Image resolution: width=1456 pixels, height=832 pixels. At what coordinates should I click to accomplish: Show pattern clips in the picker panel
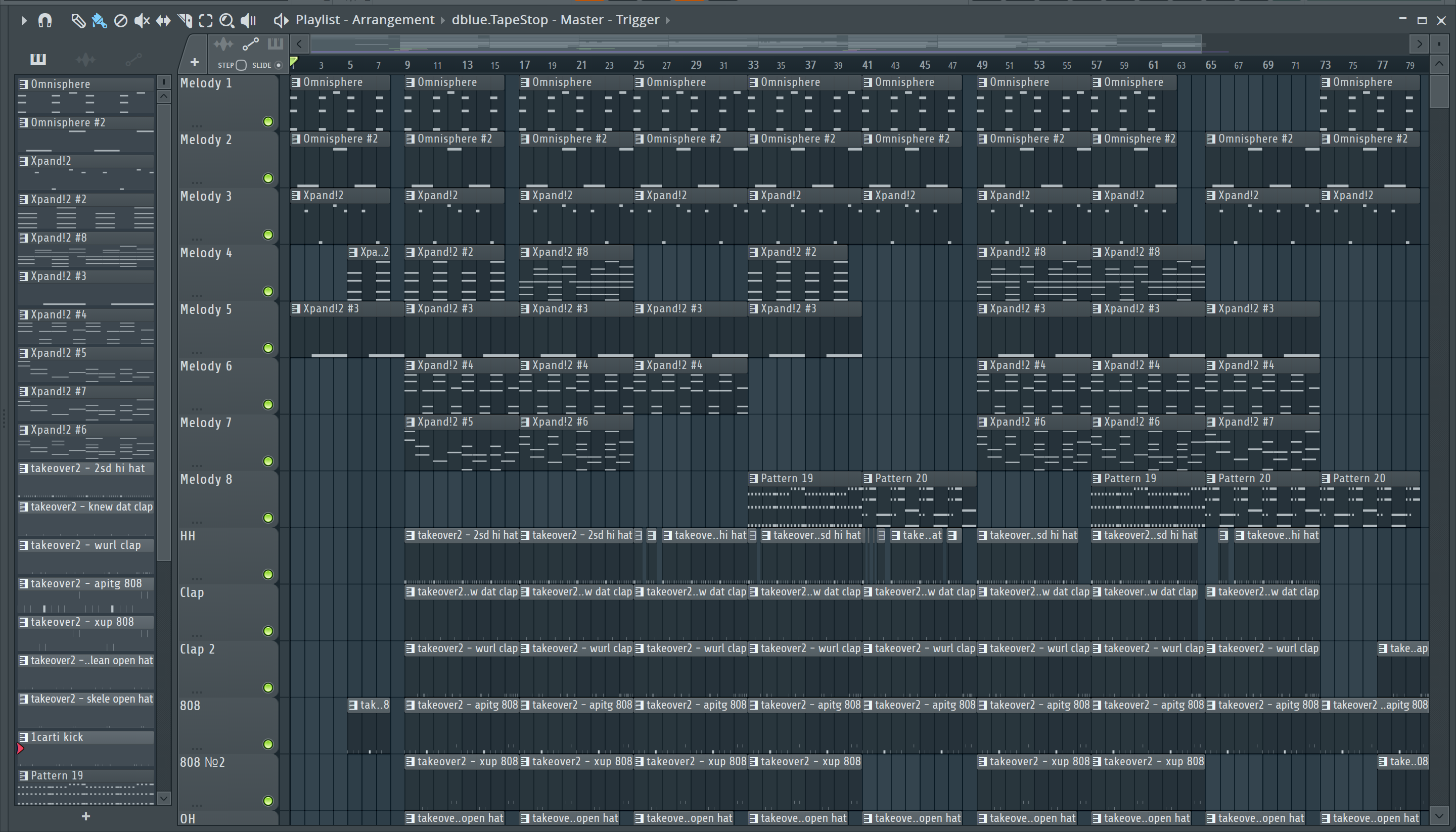click(38, 59)
